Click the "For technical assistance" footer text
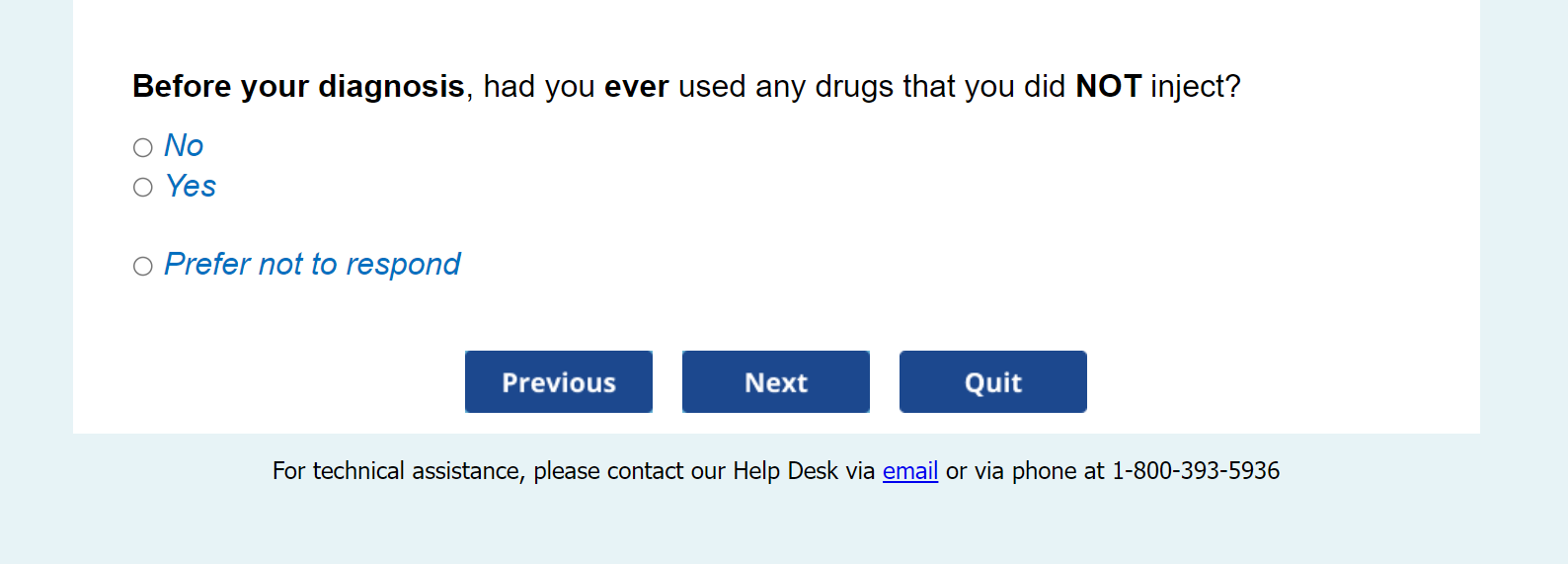Viewport: 1568px width, 564px height. click(397, 471)
